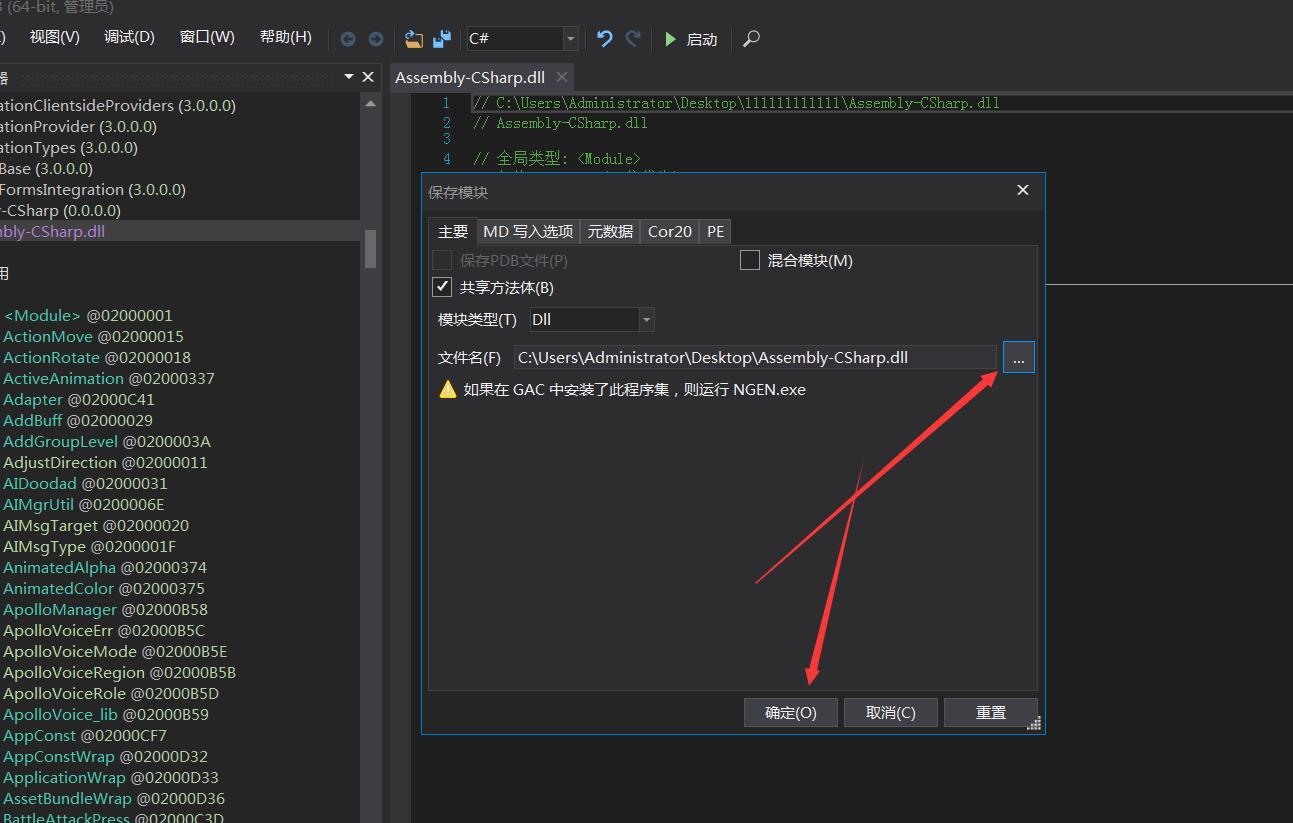Click the scrollbar up arrow in explorer

point(370,103)
